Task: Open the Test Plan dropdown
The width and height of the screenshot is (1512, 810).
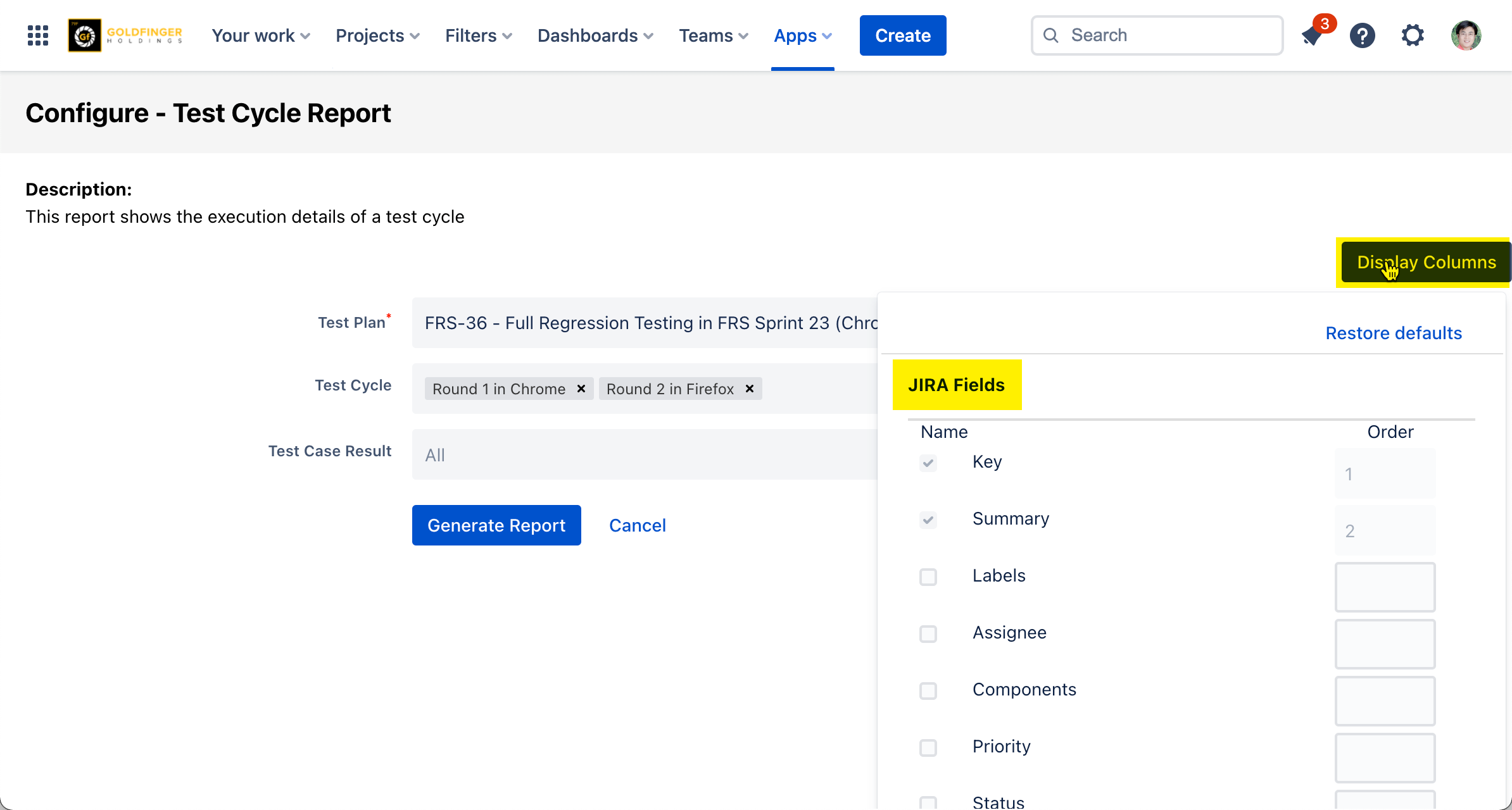Action: [x=645, y=323]
